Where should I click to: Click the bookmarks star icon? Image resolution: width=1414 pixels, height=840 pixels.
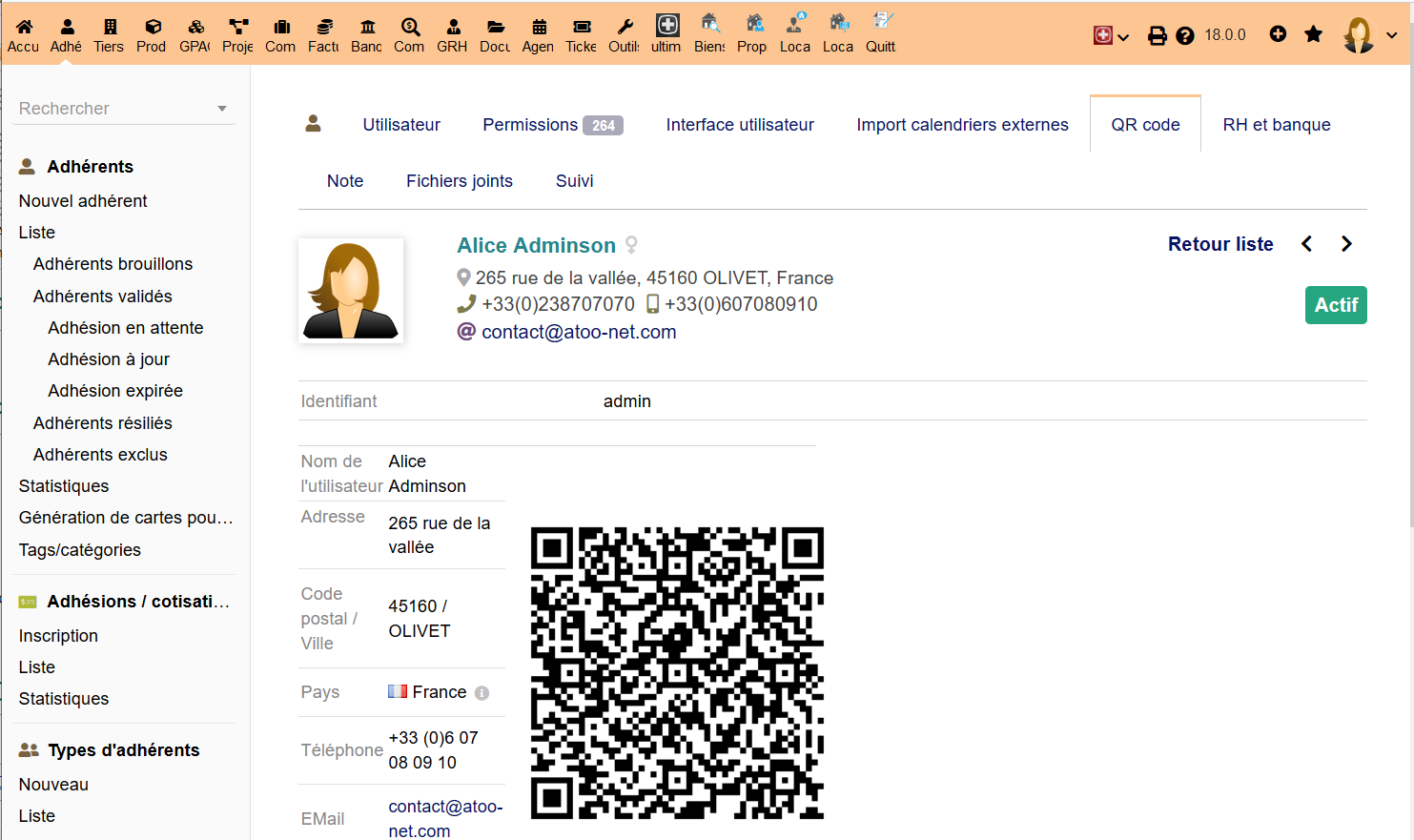1314,34
